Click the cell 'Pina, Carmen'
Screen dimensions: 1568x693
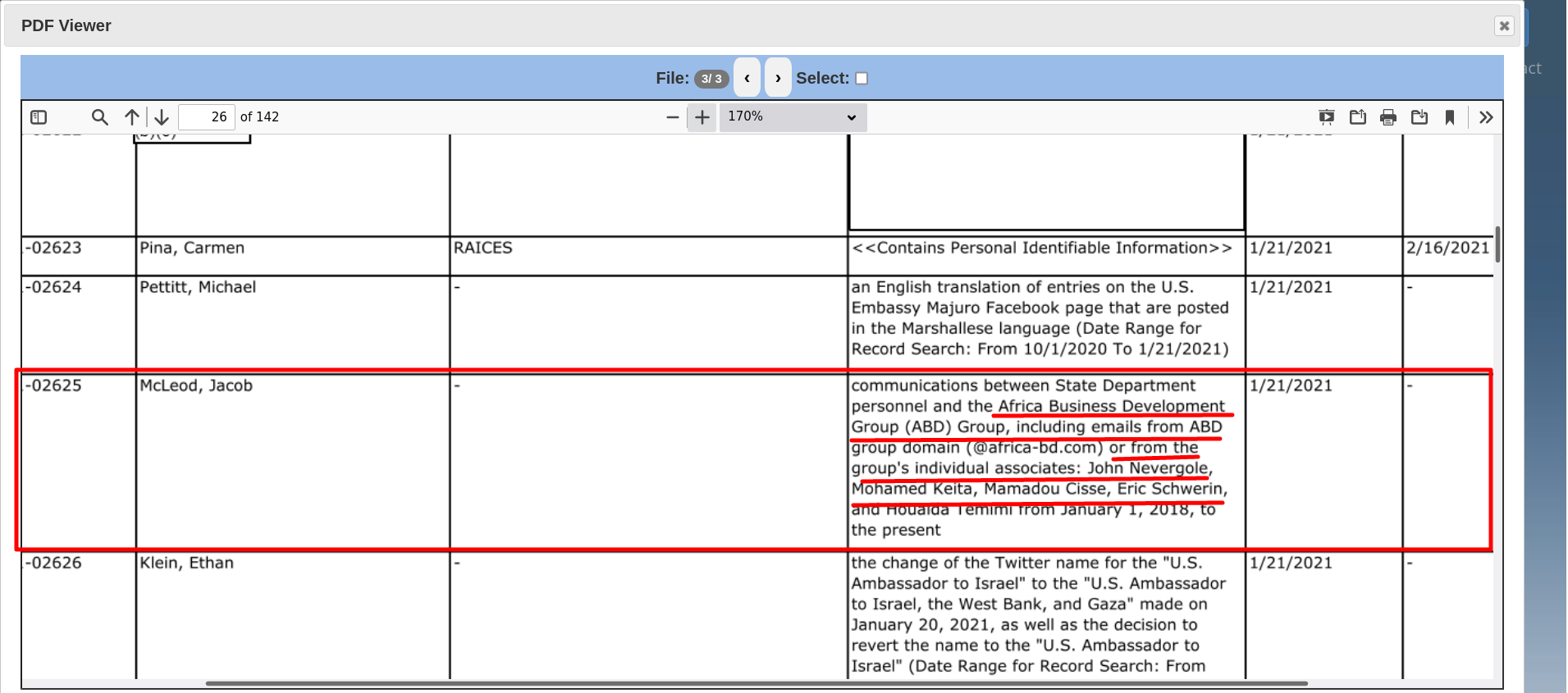tap(192, 248)
